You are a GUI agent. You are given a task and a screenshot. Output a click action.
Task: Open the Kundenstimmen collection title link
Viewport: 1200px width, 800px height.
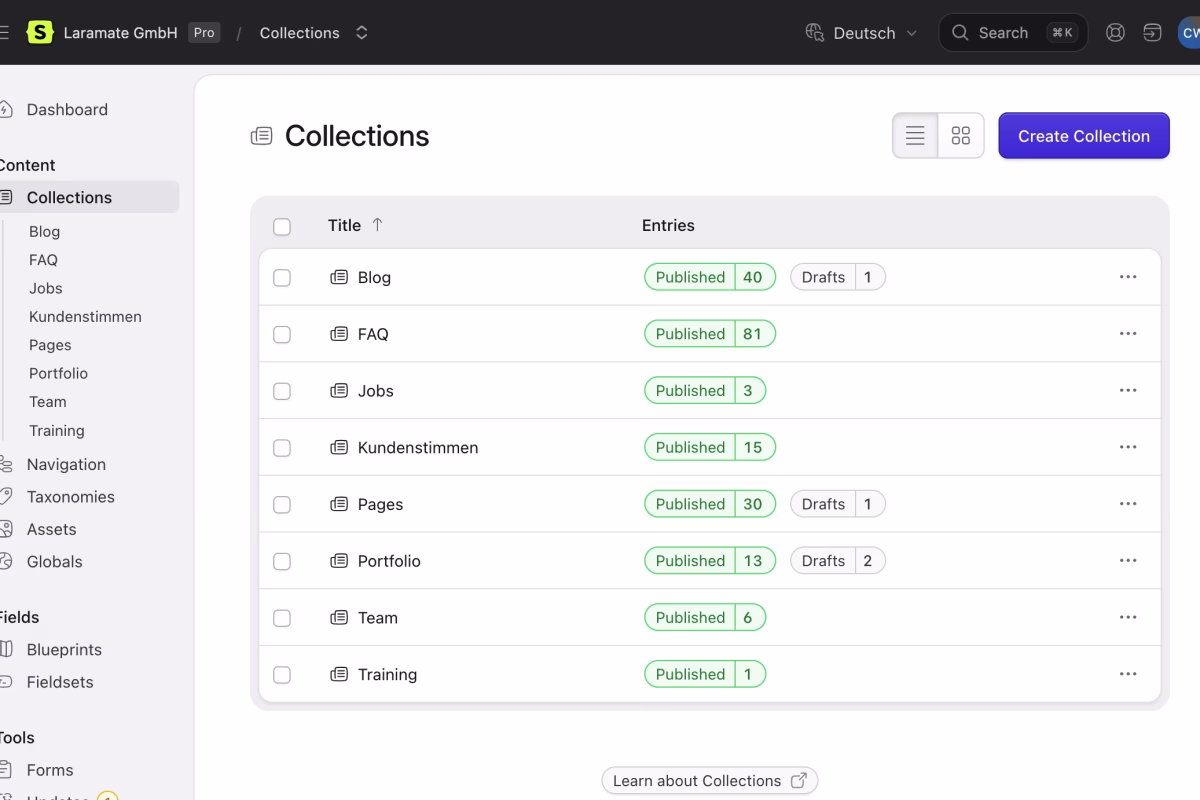[x=418, y=448]
